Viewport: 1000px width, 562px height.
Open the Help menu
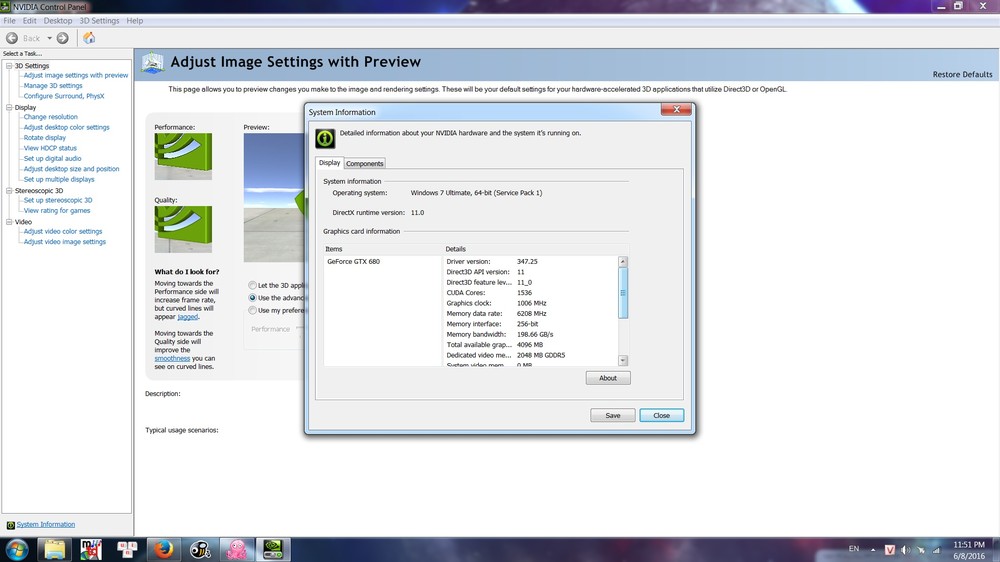tap(135, 20)
